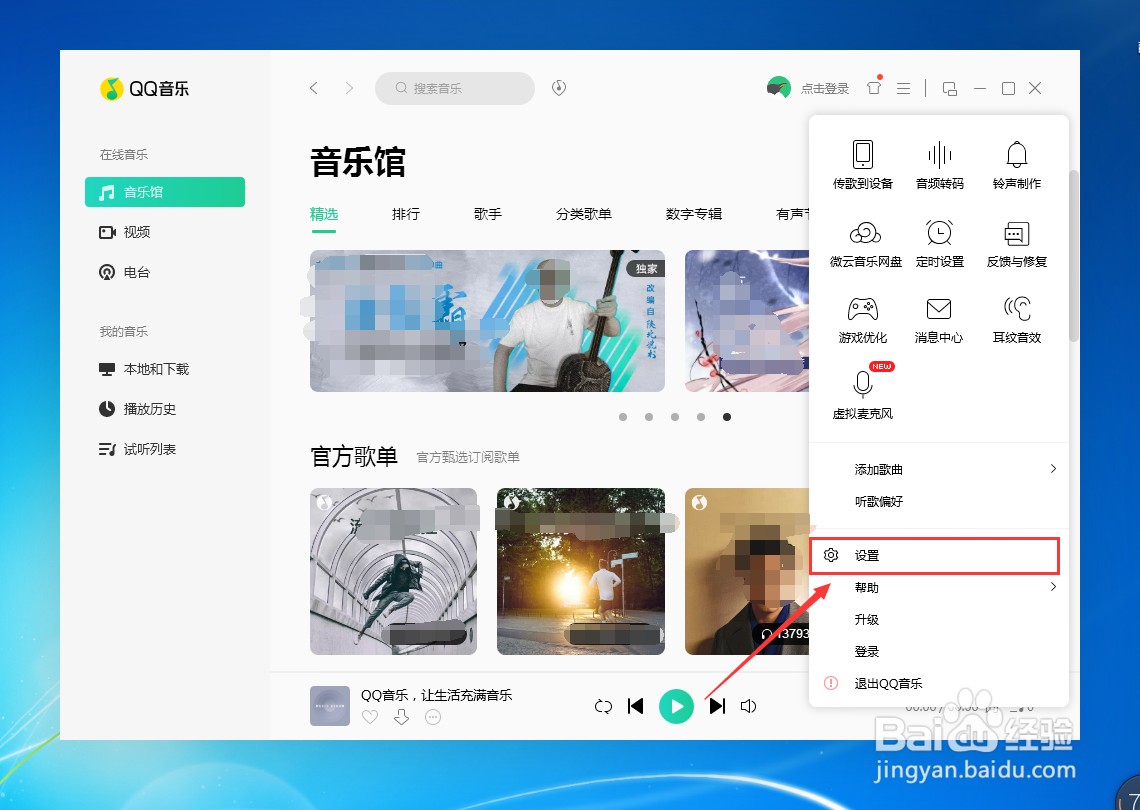Open the 游戏优化 game optimization feature
Viewport: 1140px width, 810px height.
(862, 320)
